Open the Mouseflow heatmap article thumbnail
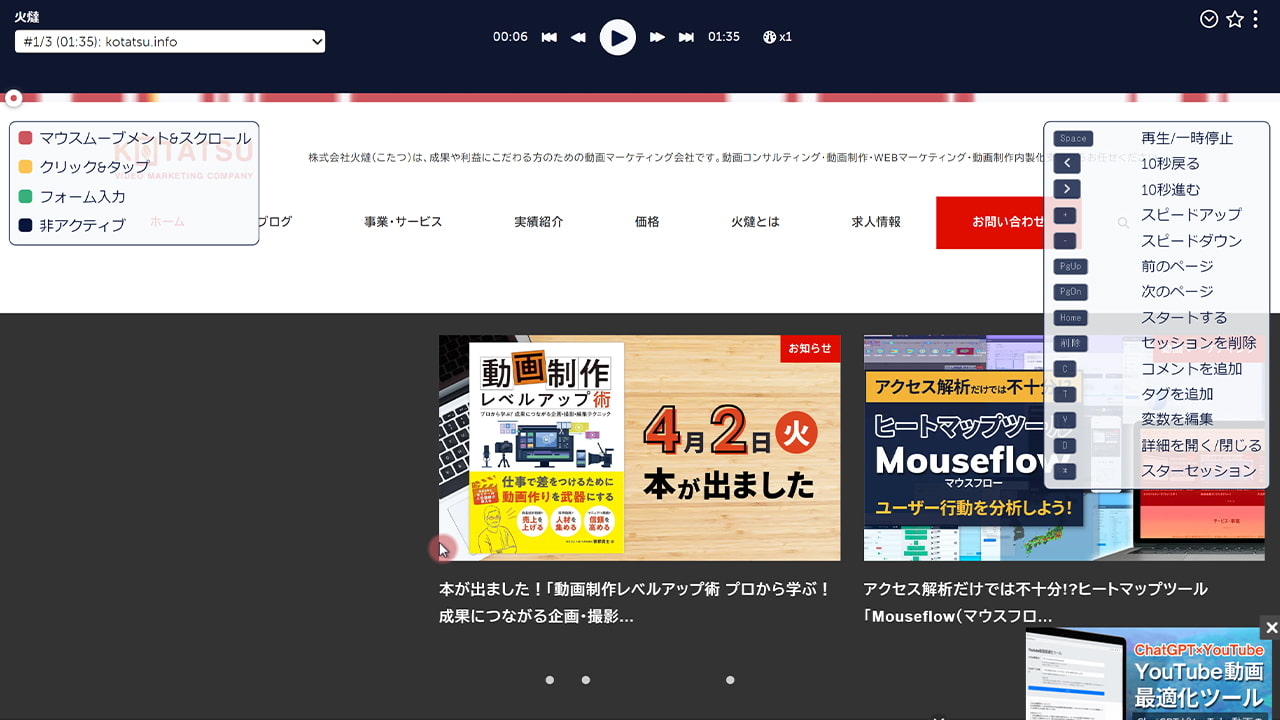 [1064, 448]
